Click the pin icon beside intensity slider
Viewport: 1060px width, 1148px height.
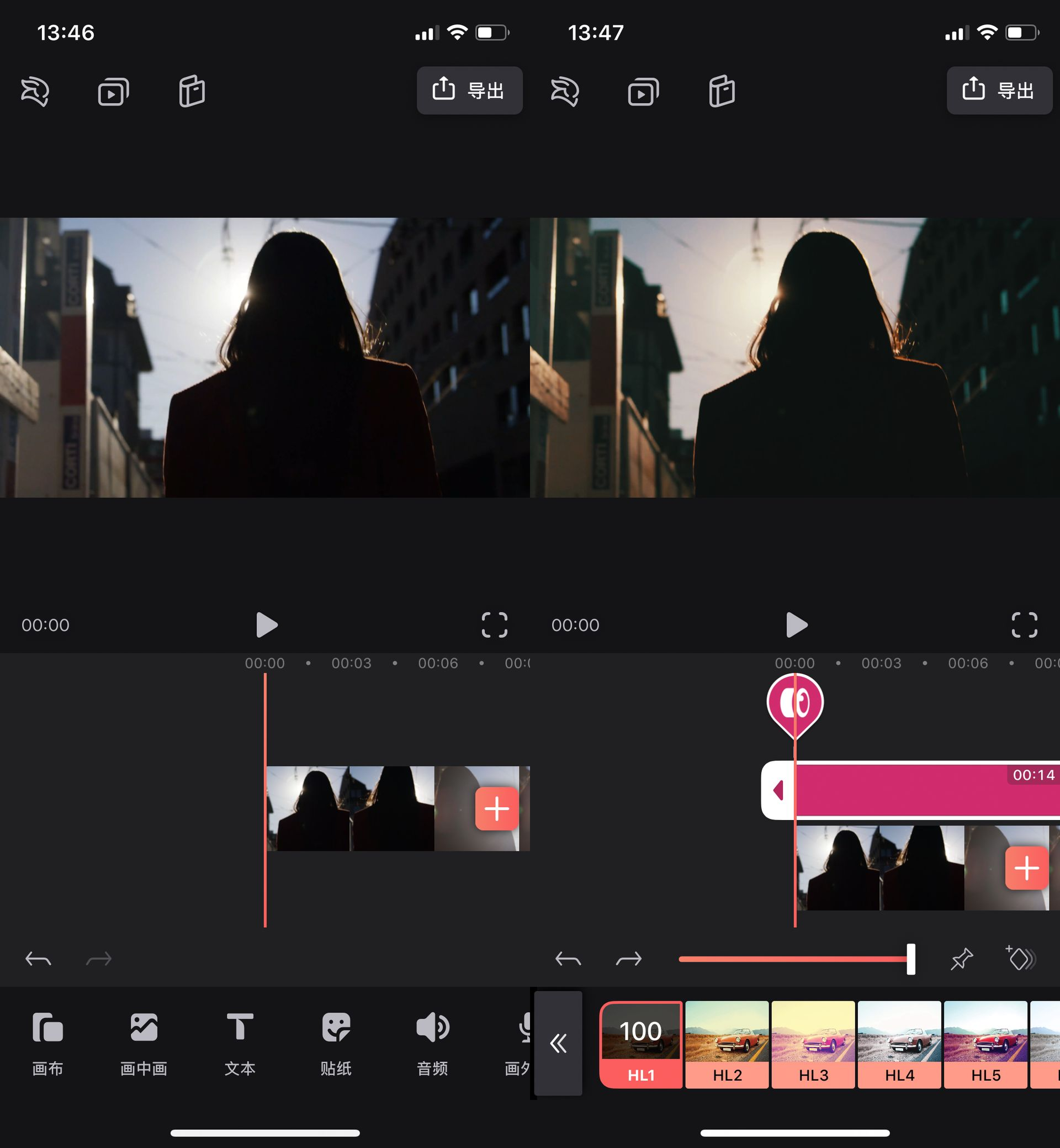961,959
